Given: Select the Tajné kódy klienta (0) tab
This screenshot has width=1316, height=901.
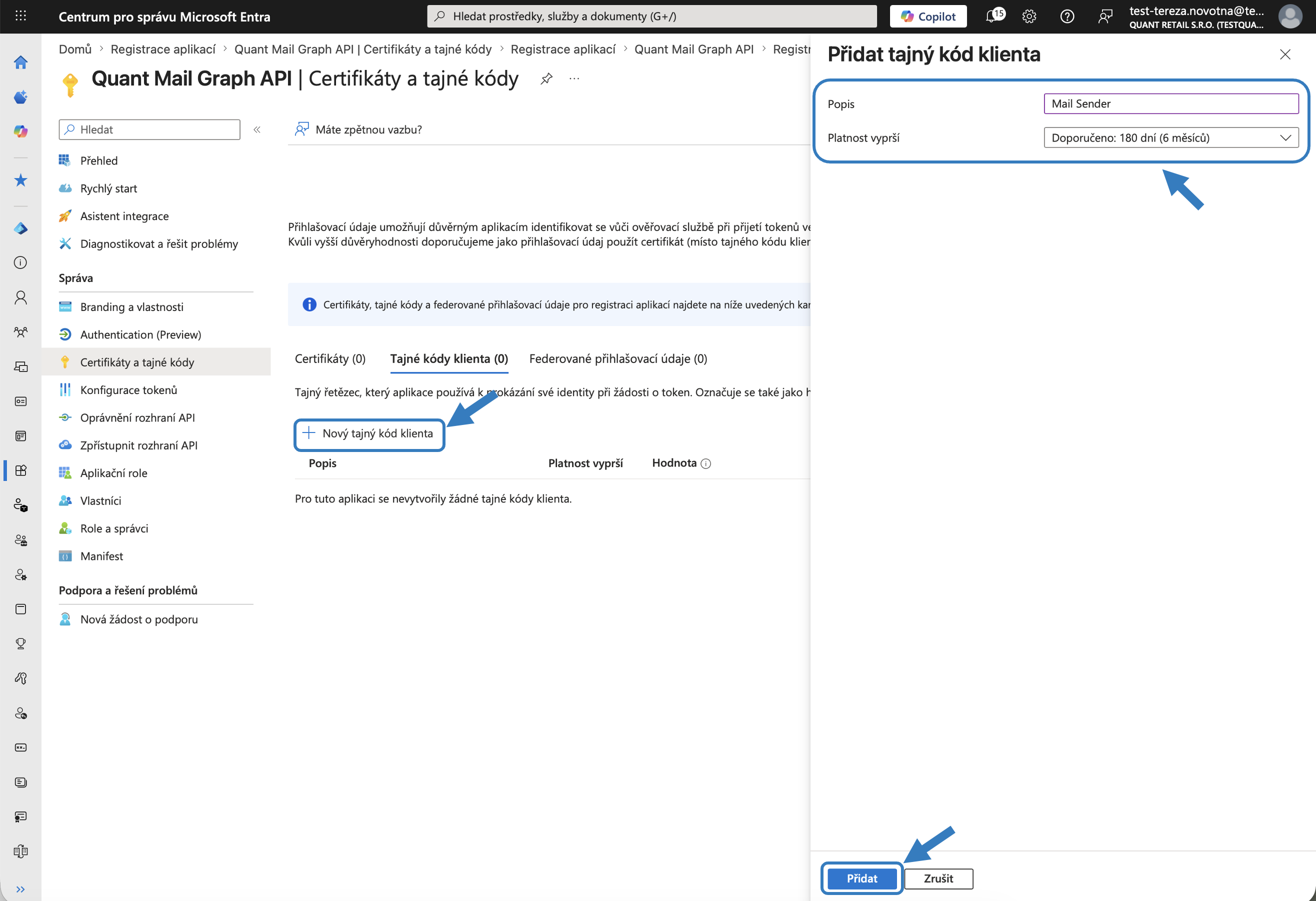Looking at the screenshot, I should (449, 359).
